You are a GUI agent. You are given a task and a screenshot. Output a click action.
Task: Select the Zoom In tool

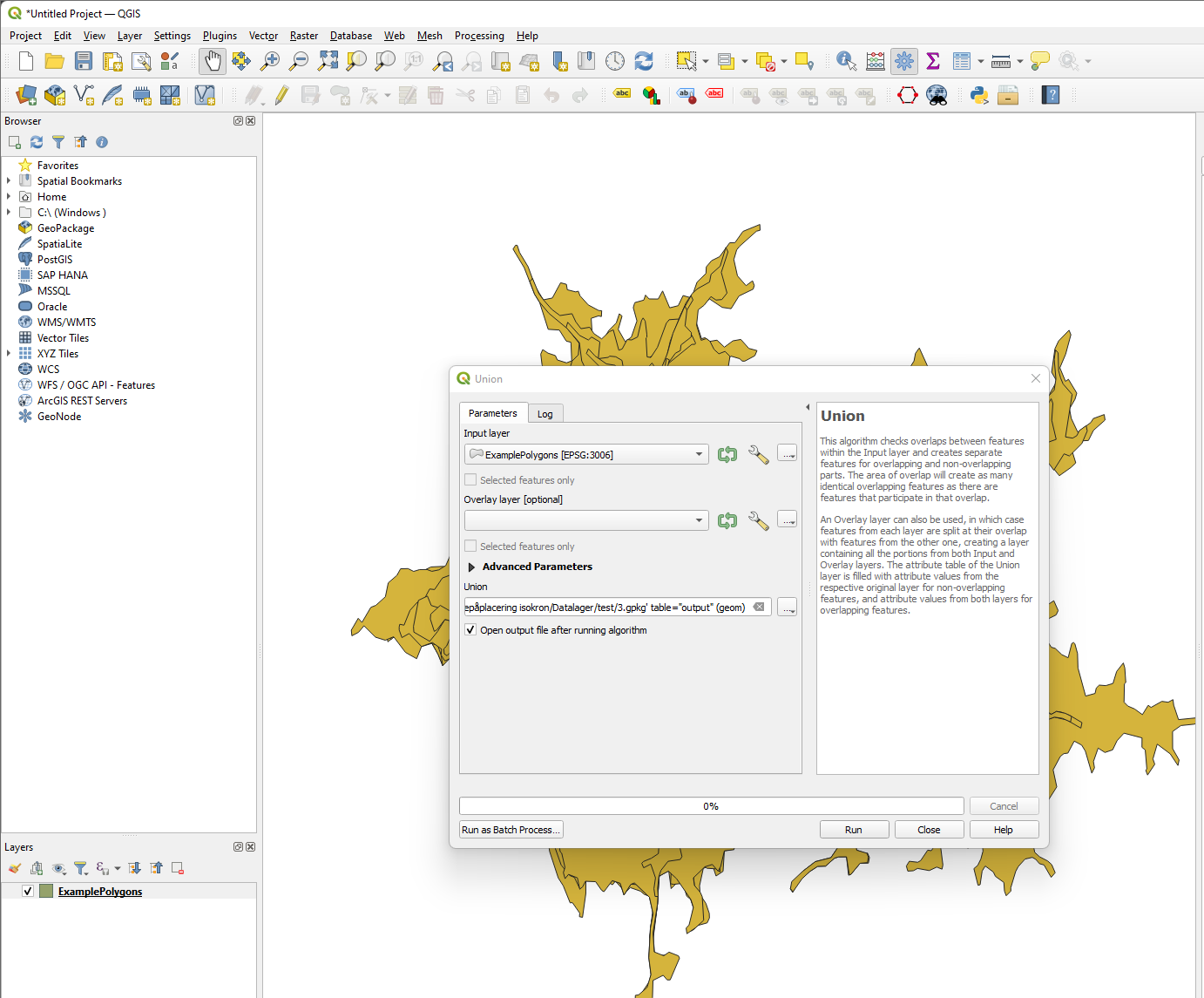tap(269, 61)
